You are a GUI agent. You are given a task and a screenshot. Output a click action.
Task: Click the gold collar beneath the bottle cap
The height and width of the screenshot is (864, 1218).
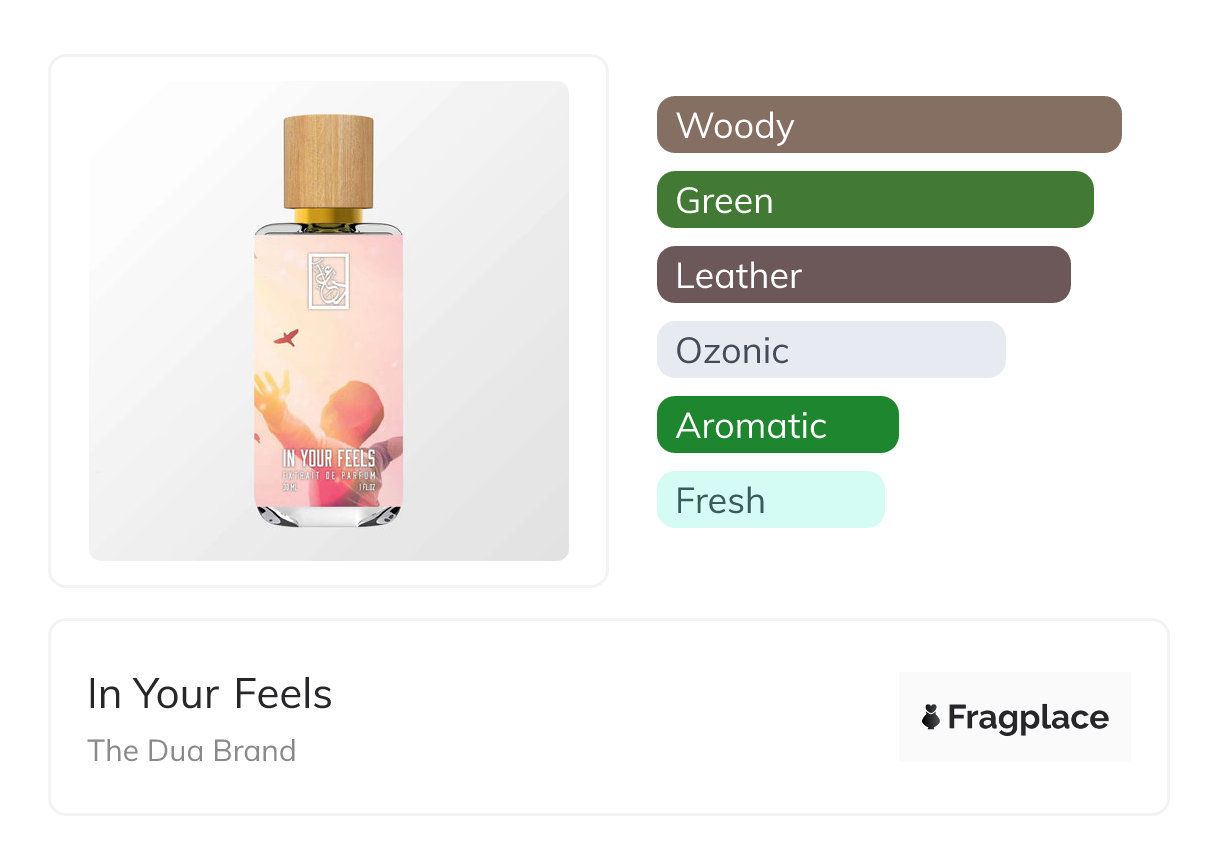coord(328,214)
